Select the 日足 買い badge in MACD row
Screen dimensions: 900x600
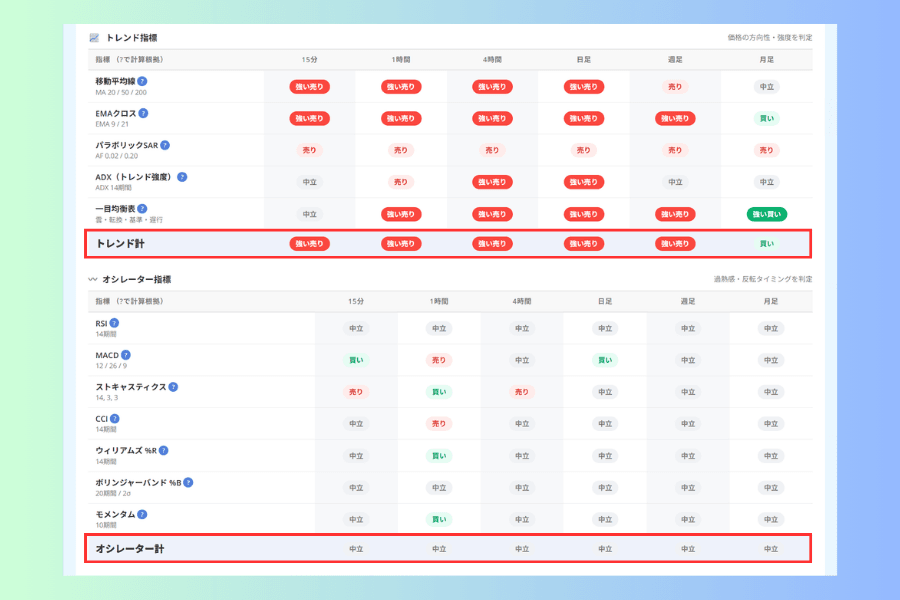[605, 361]
